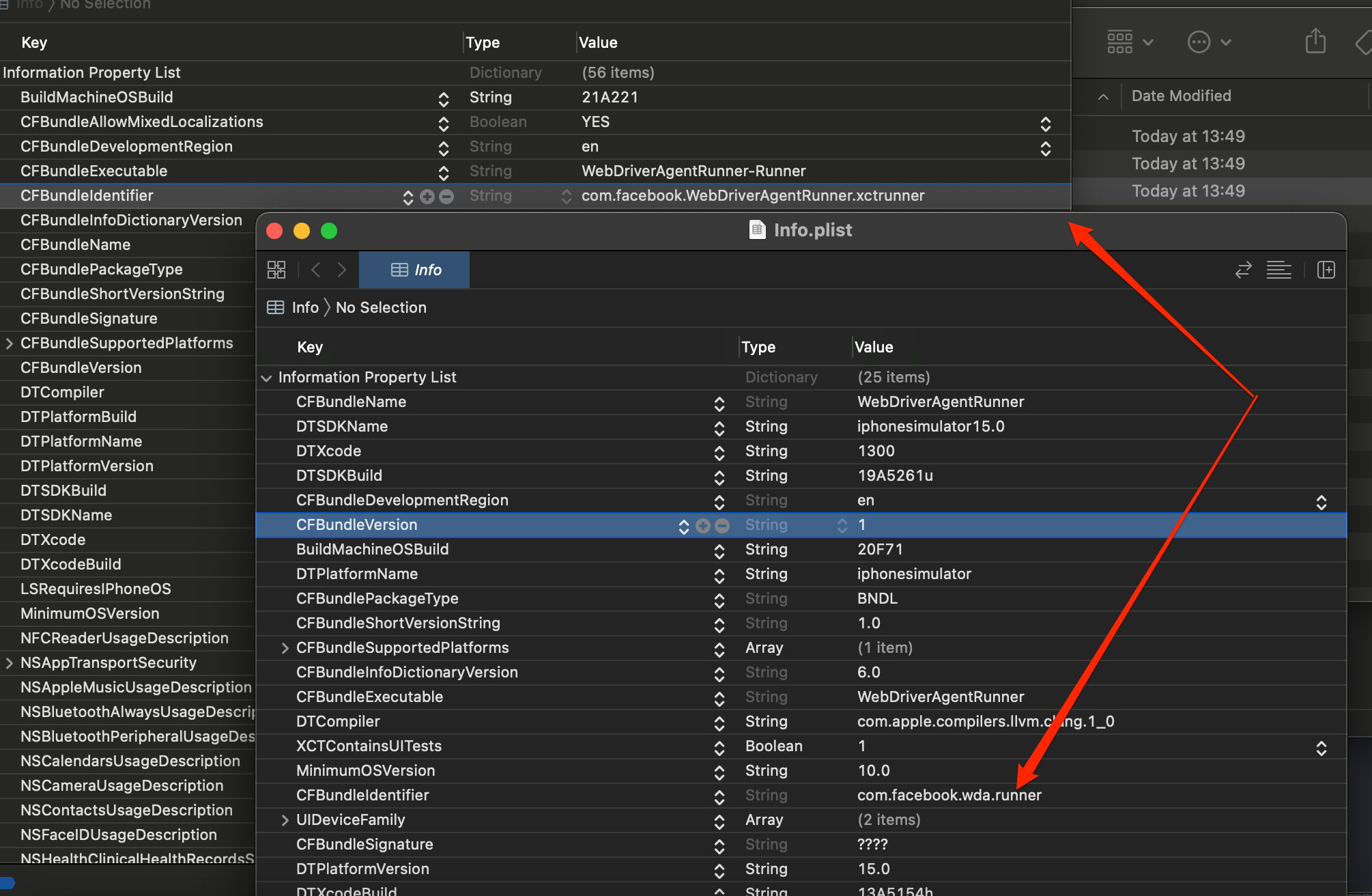Screen dimensions: 1372x896
Task: Open XCTContainsUITests boolean value stepper
Action: pyautogui.click(x=1321, y=748)
